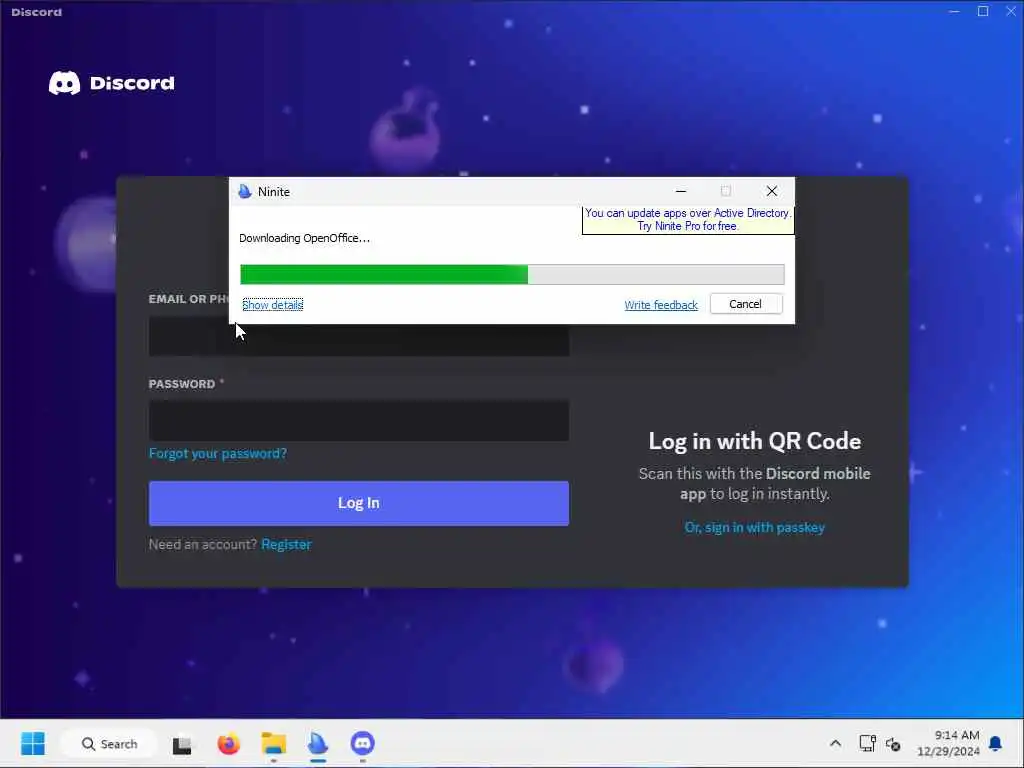Image resolution: width=1024 pixels, height=768 pixels.
Task: Choose Or, sign in with passkey
Action: 754,528
